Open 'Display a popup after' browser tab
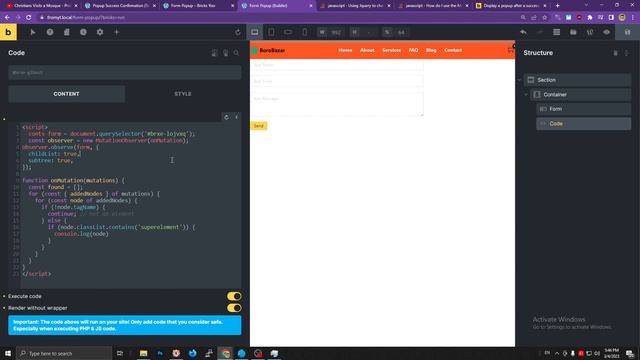The height and width of the screenshot is (360, 640). (511, 6)
